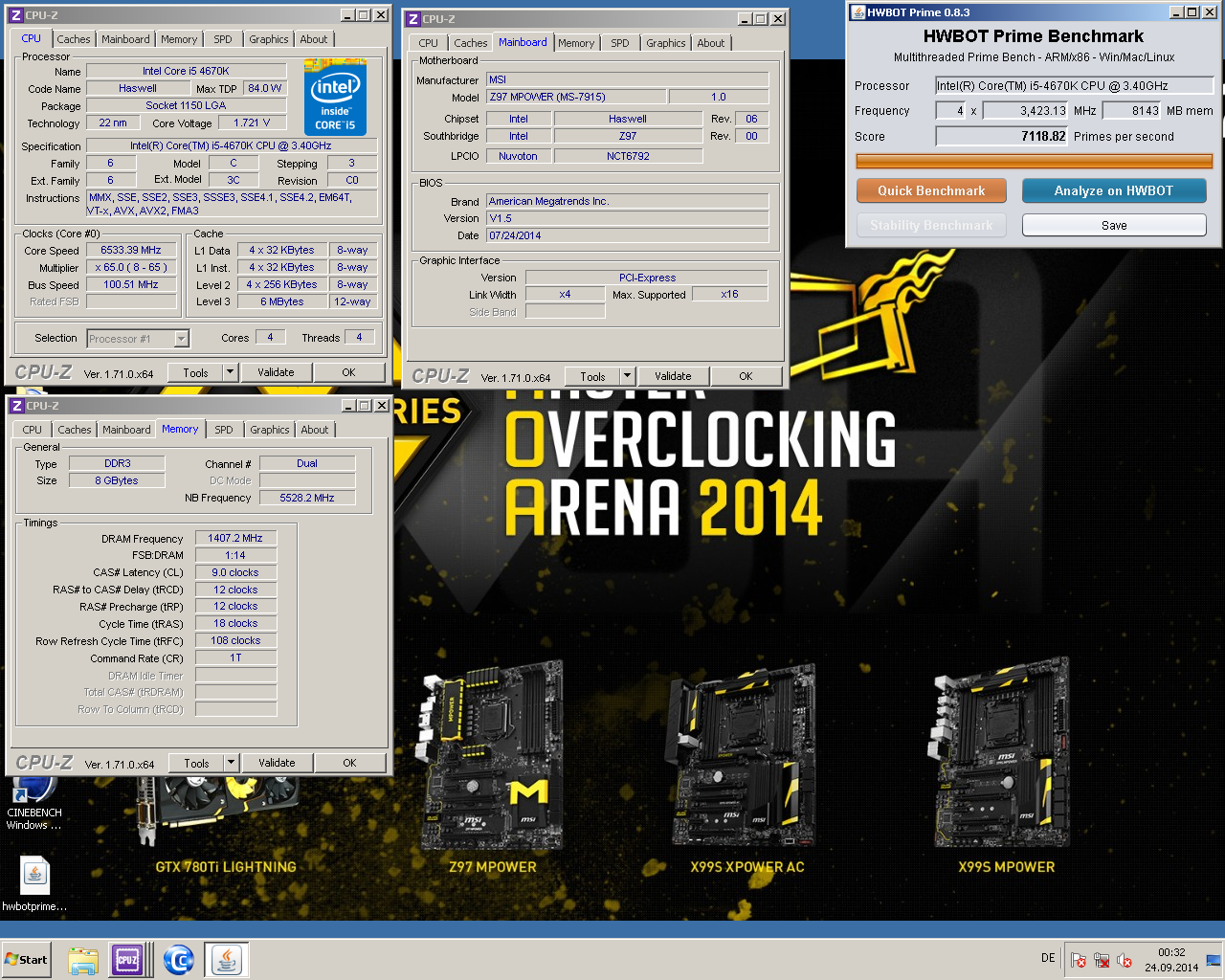Click the Tools button in CPU window
This screenshot has height=980, width=1225.
tap(195, 372)
